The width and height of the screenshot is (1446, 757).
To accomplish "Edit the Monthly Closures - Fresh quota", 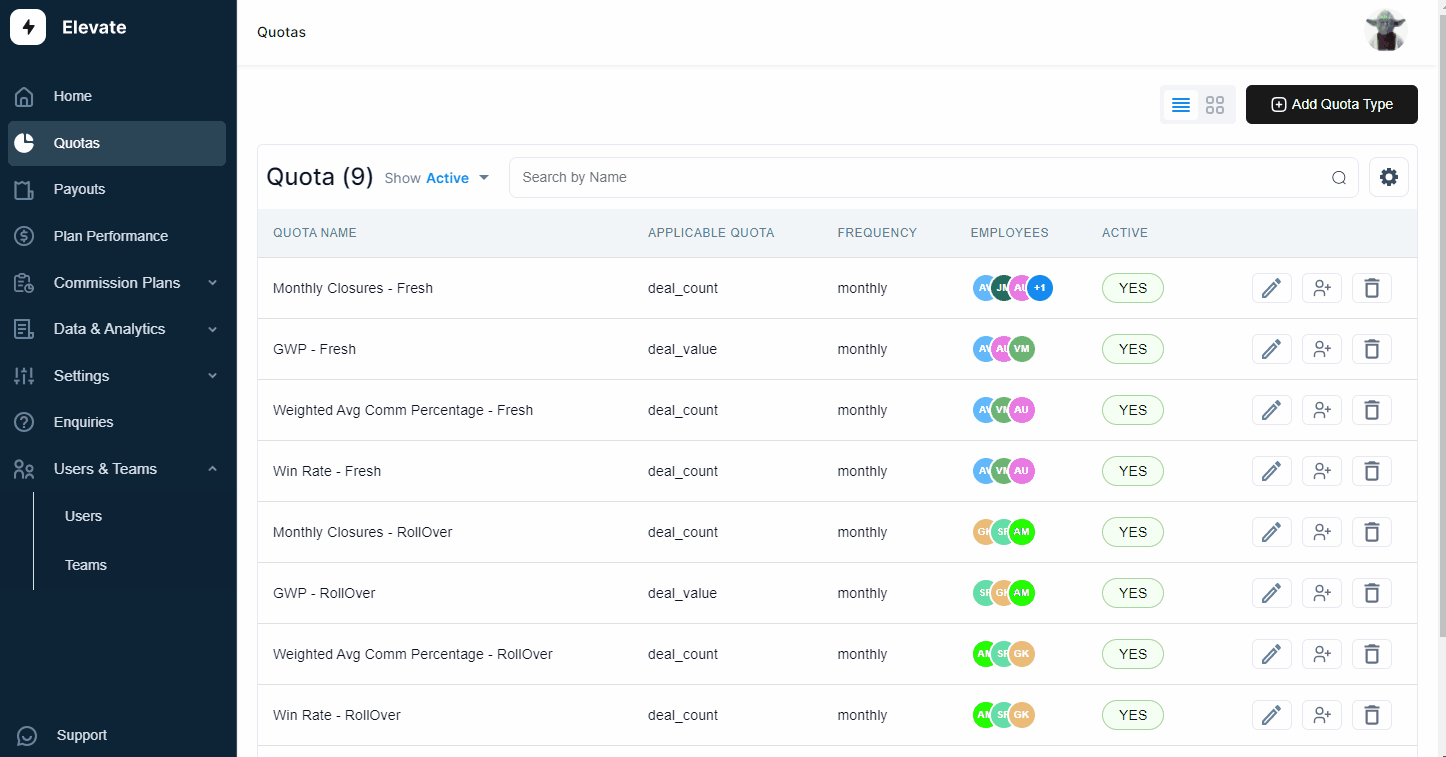I will (x=1272, y=288).
